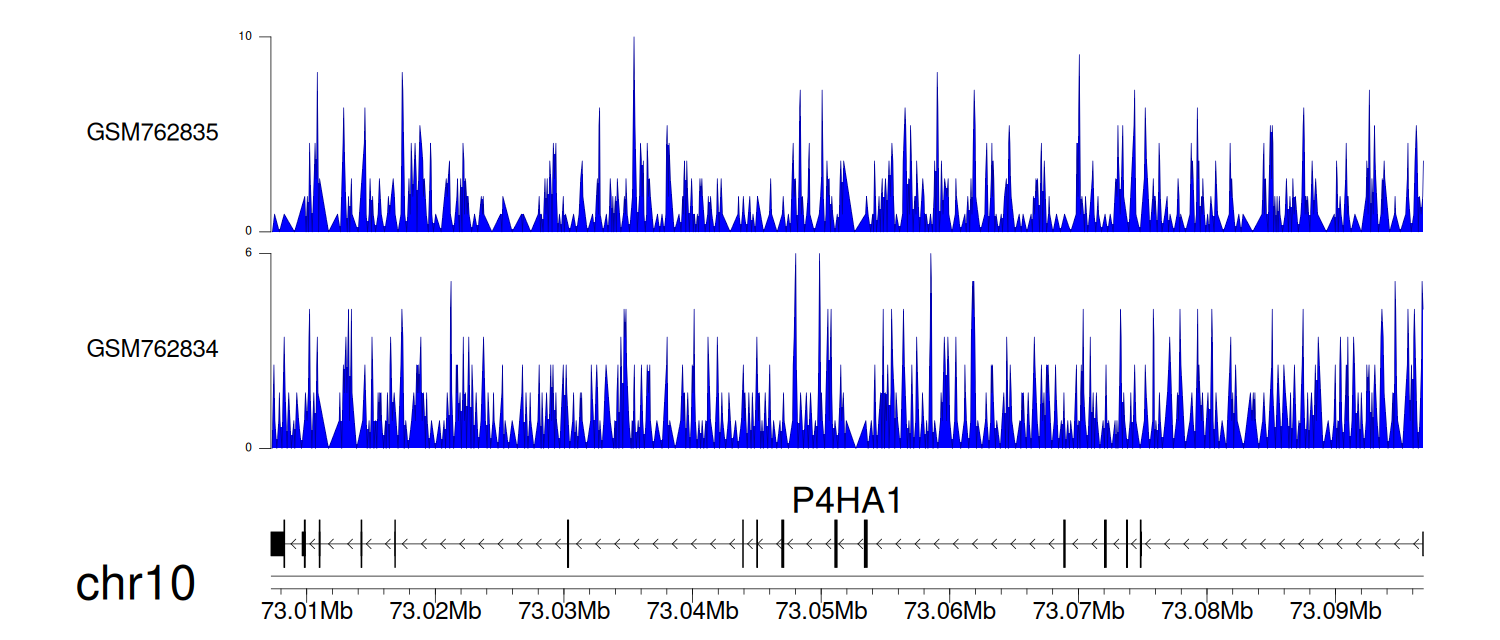Click the large black exon block at P4HA1's left end
Viewport: 1500px width, 640px height.
coord(277,544)
